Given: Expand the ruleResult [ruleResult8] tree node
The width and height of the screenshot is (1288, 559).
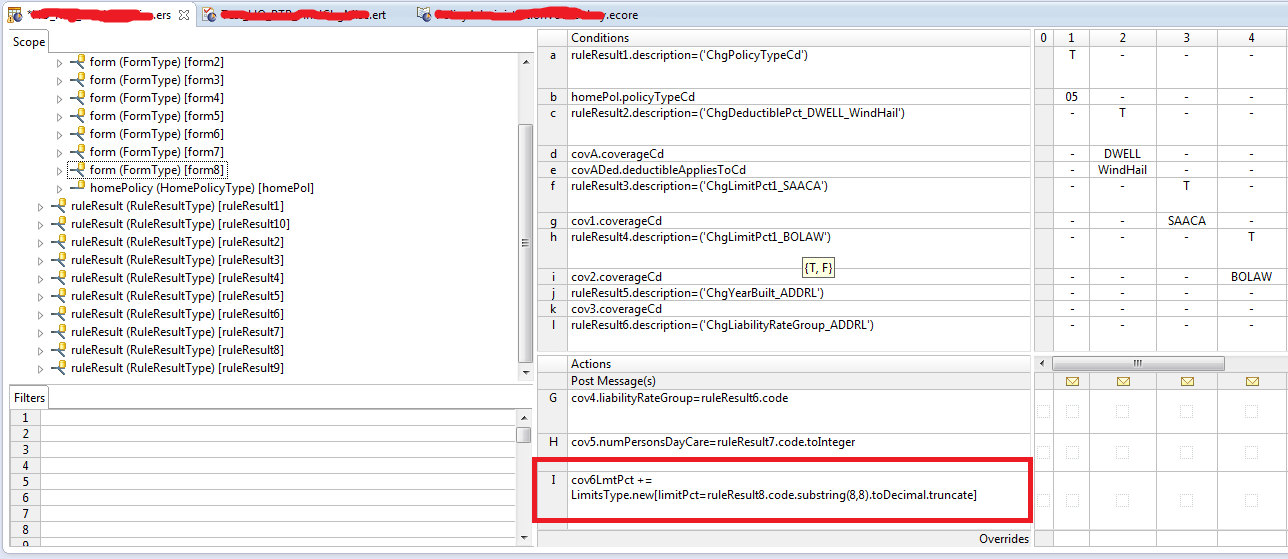Looking at the screenshot, I should [x=41, y=351].
